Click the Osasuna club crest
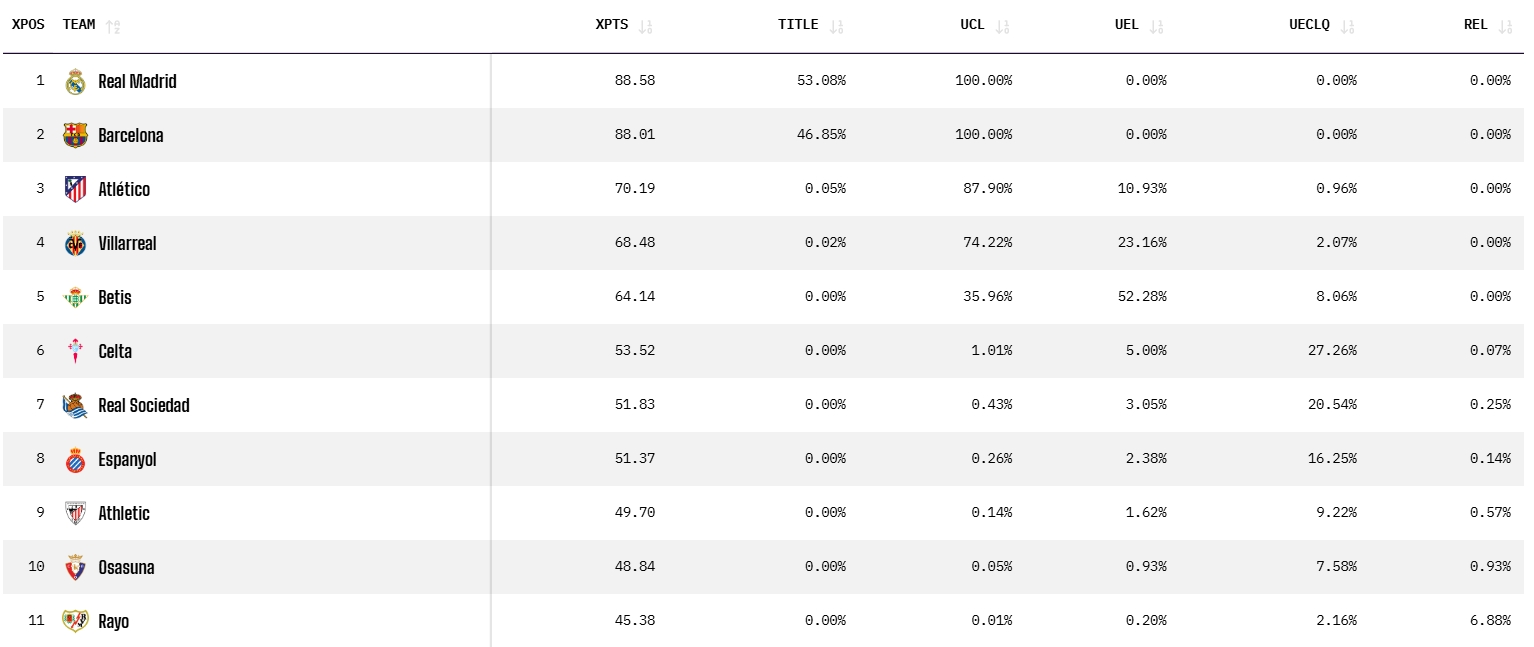Viewport: 1534px width, 647px height. pos(75,567)
